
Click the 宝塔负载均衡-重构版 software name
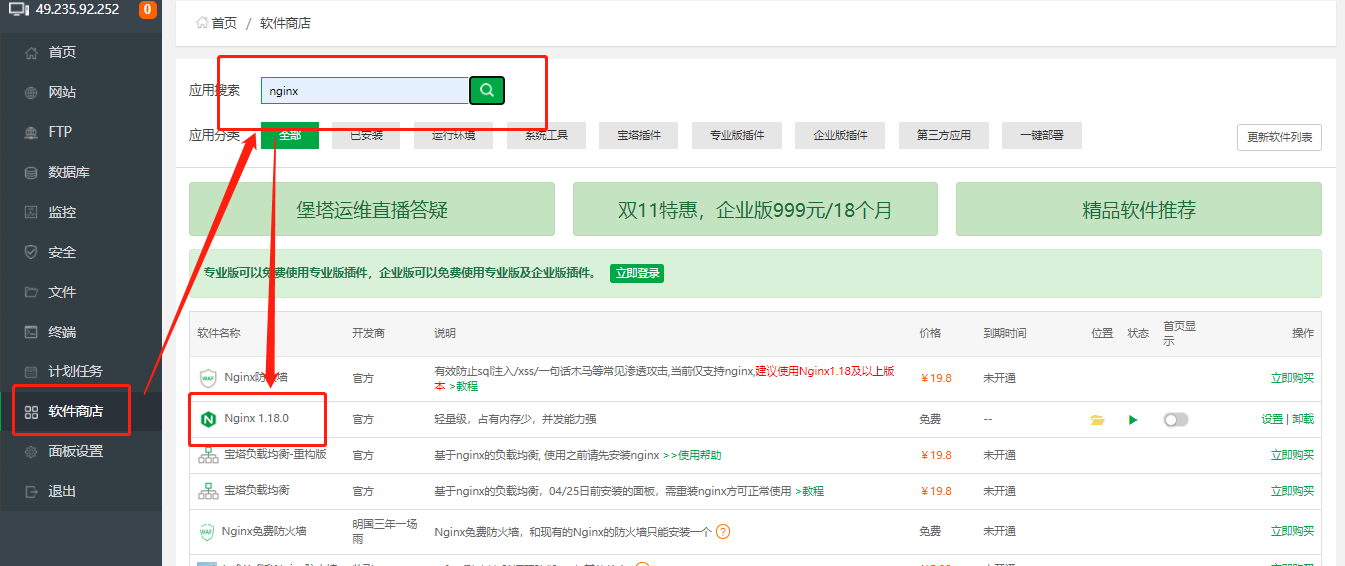click(x=276, y=455)
